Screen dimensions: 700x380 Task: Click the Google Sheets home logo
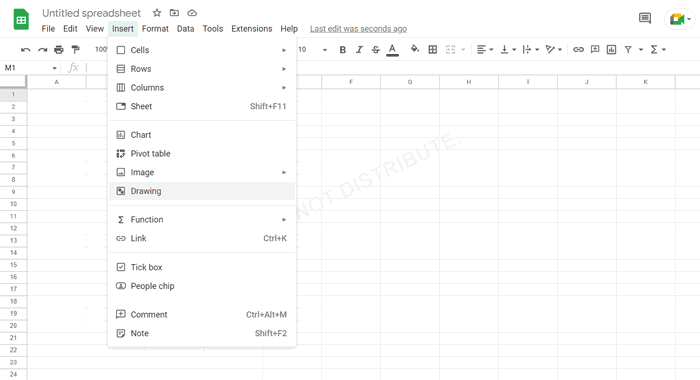[x=21, y=20]
